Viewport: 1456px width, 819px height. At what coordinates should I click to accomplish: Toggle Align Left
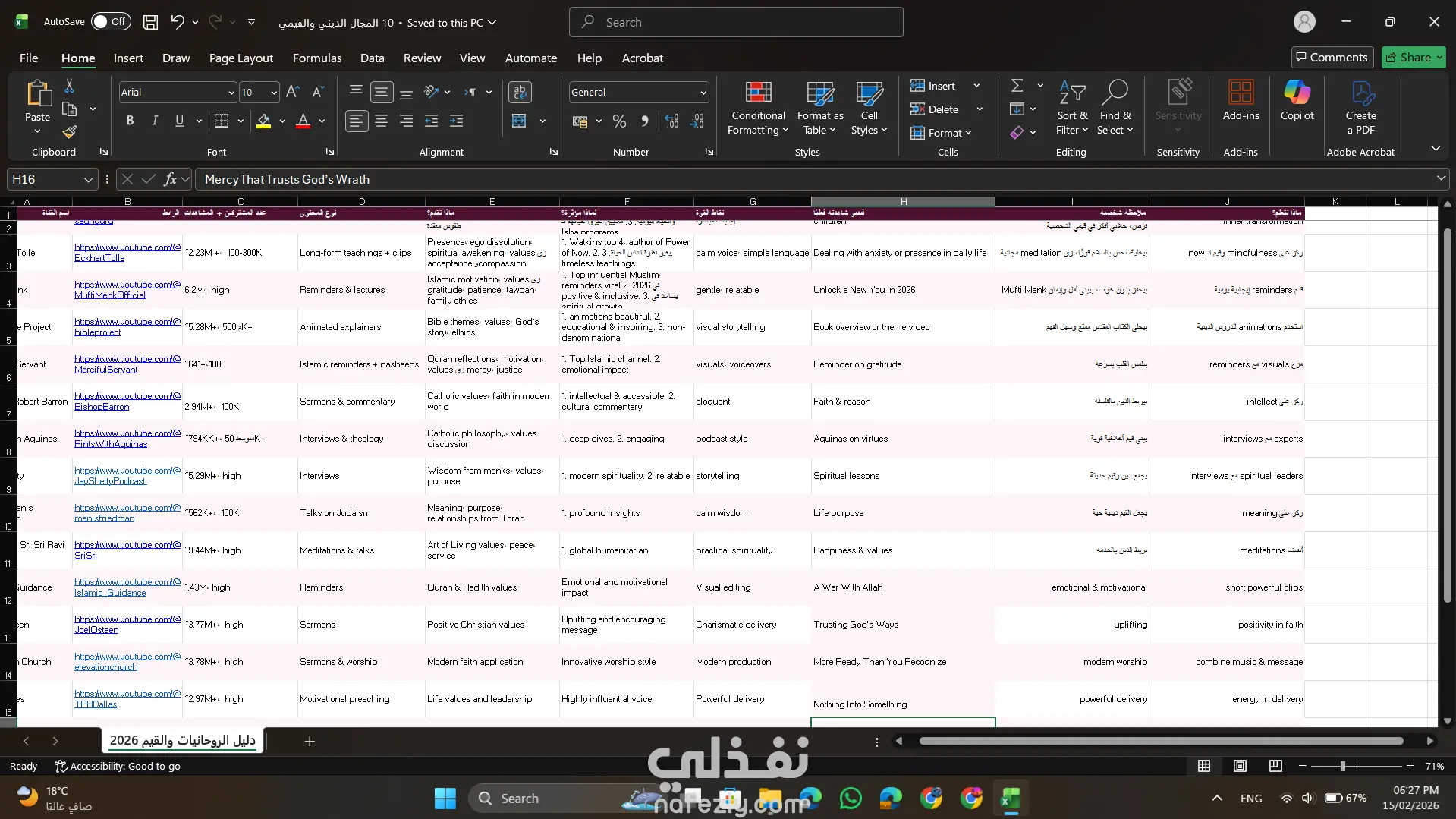356,121
